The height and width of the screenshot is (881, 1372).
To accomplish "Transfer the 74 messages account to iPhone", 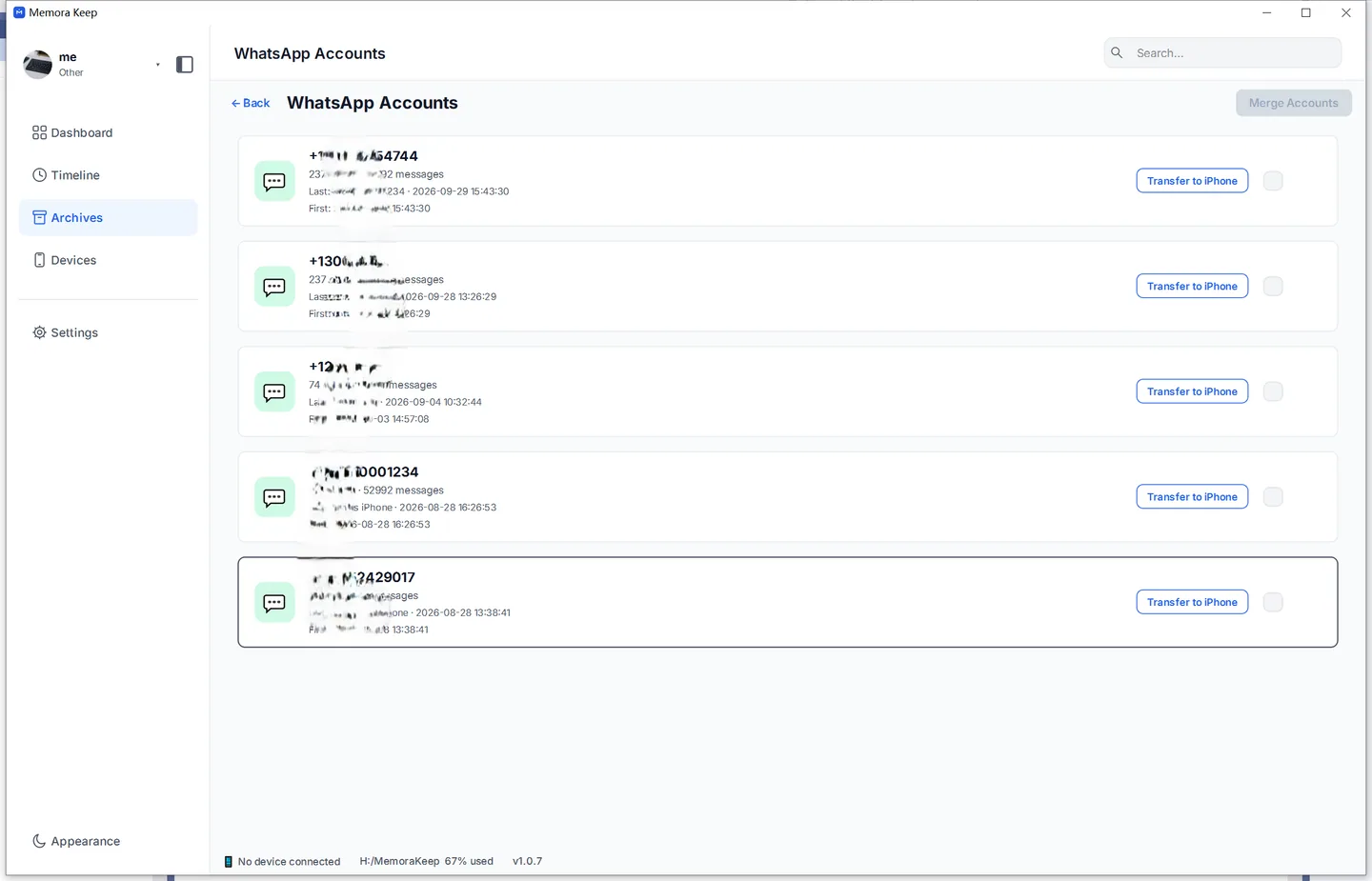I will [x=1192, y=391].
